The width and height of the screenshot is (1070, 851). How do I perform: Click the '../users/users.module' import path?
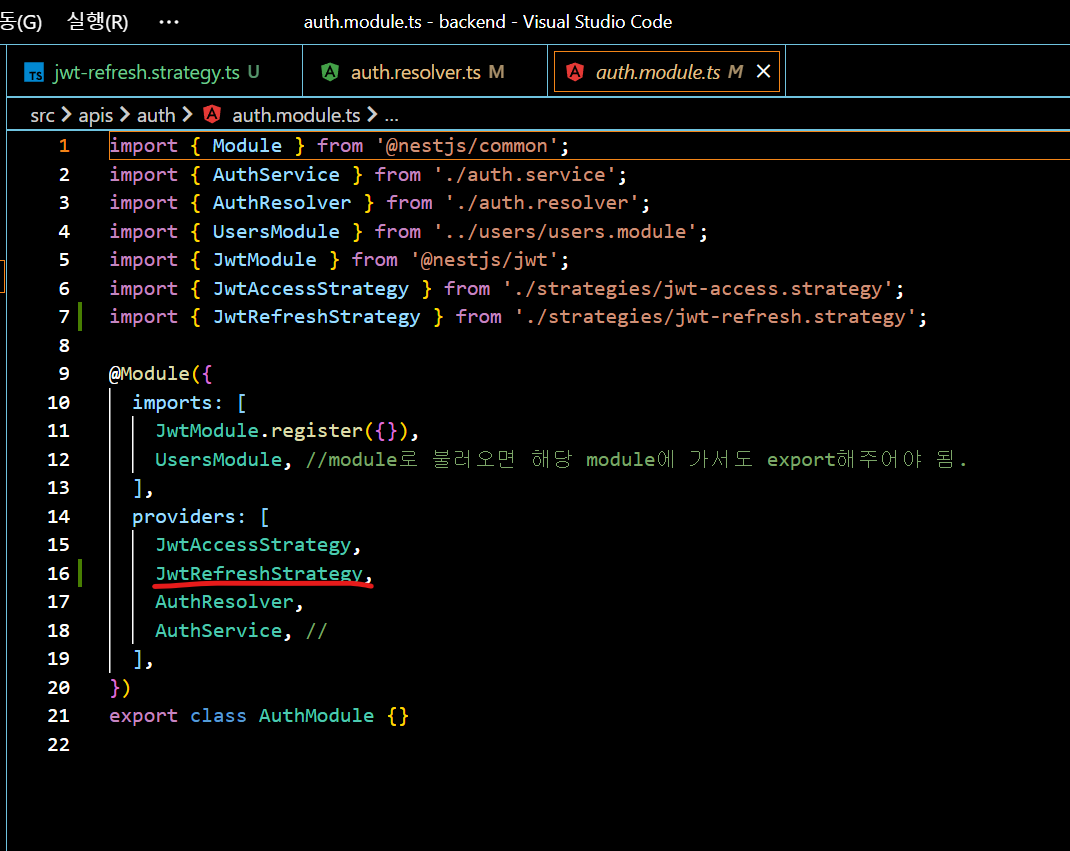pos(566,231)
